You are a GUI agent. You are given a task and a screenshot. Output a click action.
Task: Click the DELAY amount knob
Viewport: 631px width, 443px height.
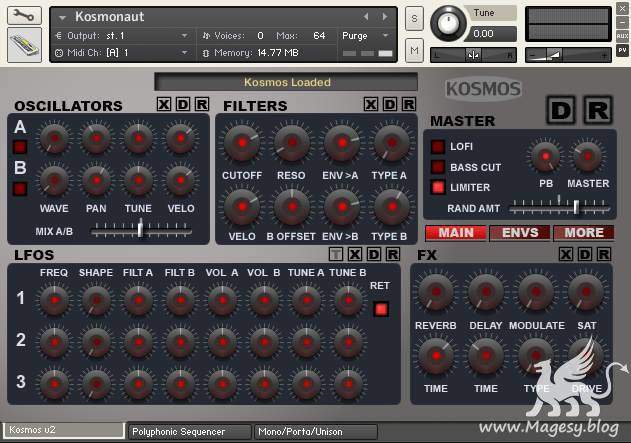pos(486,292)
